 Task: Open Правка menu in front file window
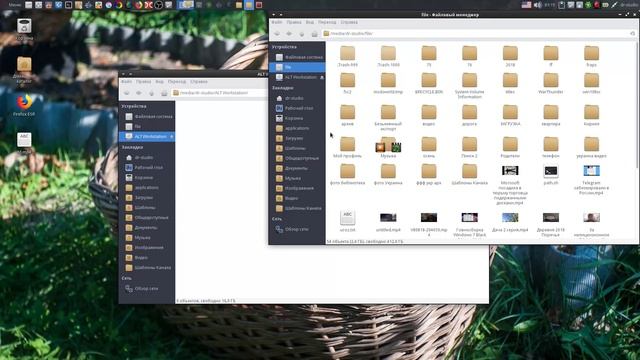pos(294,22)
